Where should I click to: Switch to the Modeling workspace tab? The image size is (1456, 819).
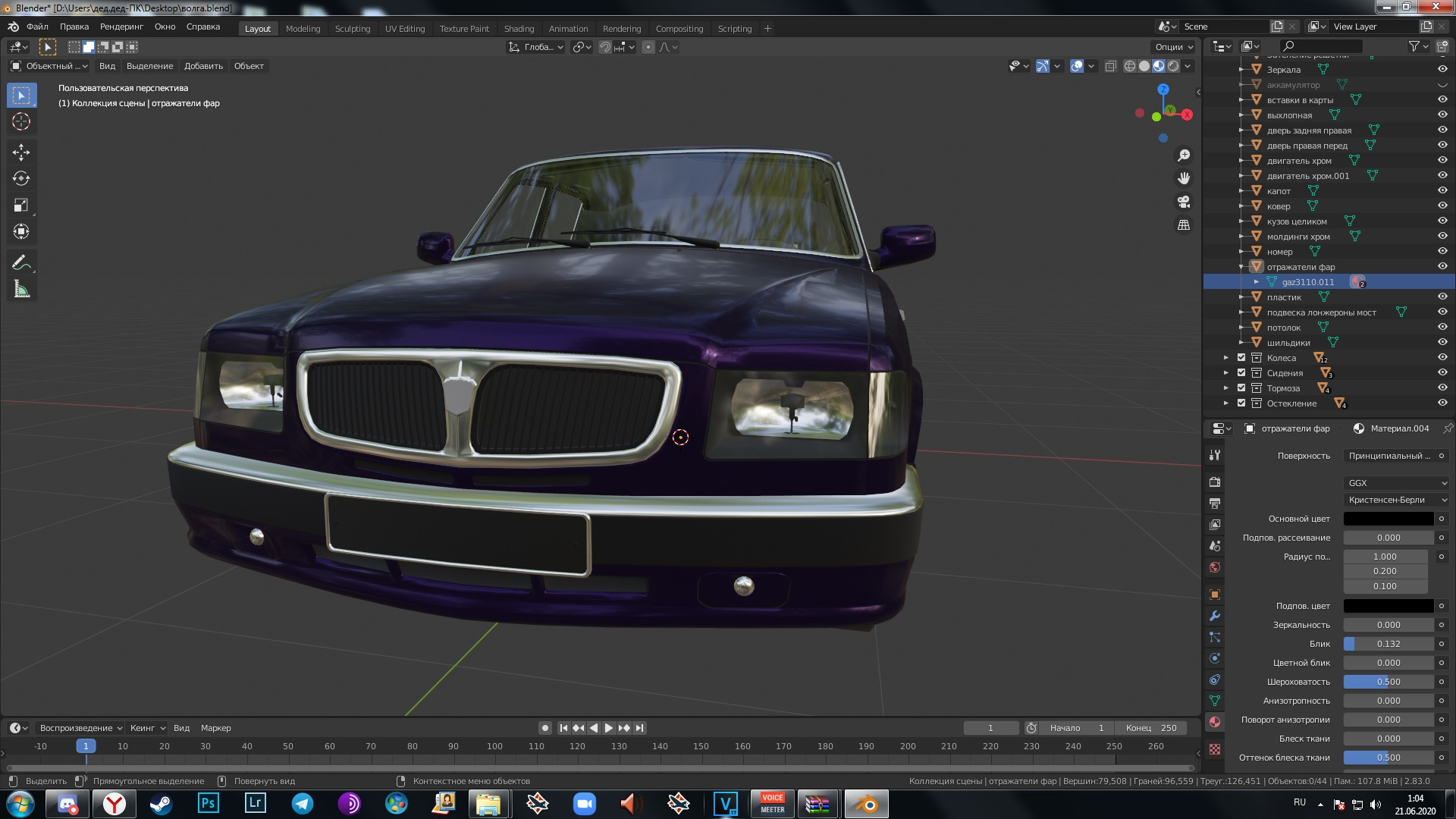303,29
